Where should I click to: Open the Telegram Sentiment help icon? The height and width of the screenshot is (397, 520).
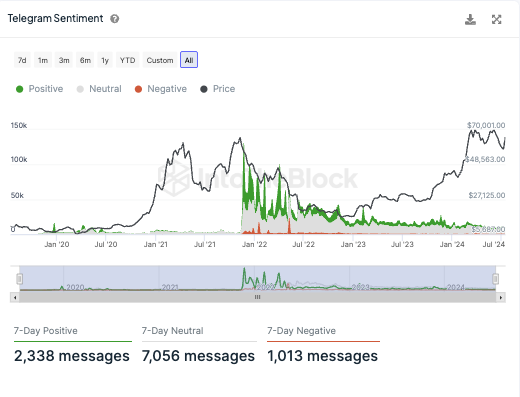tap(115, 19)
